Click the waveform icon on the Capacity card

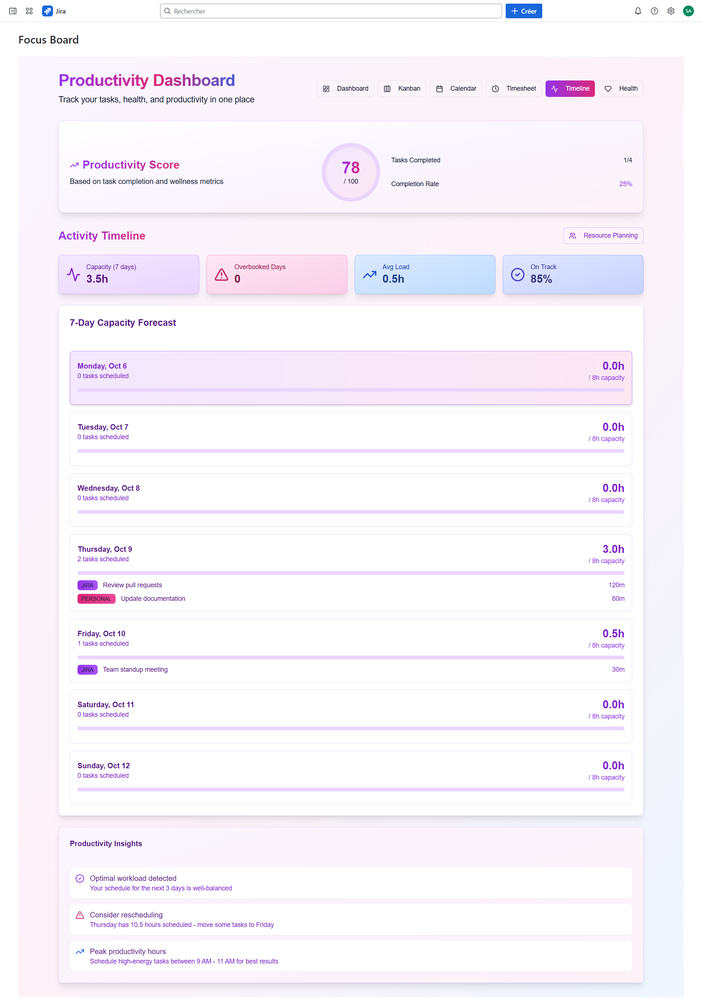pos(73,273)
